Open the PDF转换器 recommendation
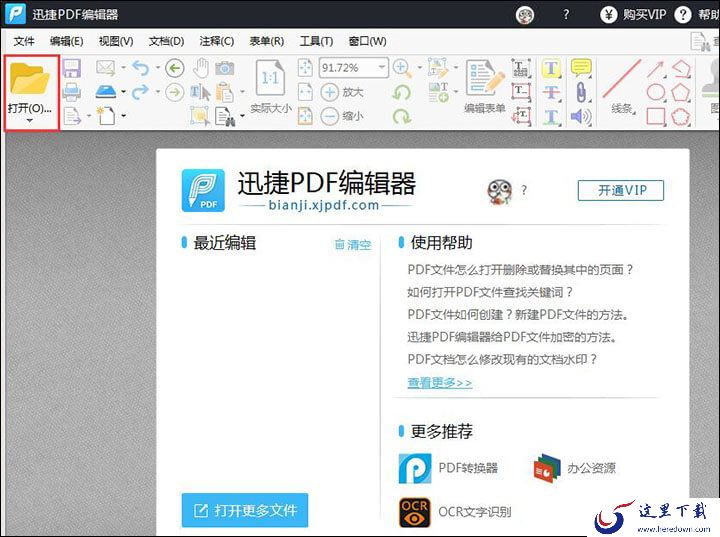Screen dimensions: 720x537 448,468
